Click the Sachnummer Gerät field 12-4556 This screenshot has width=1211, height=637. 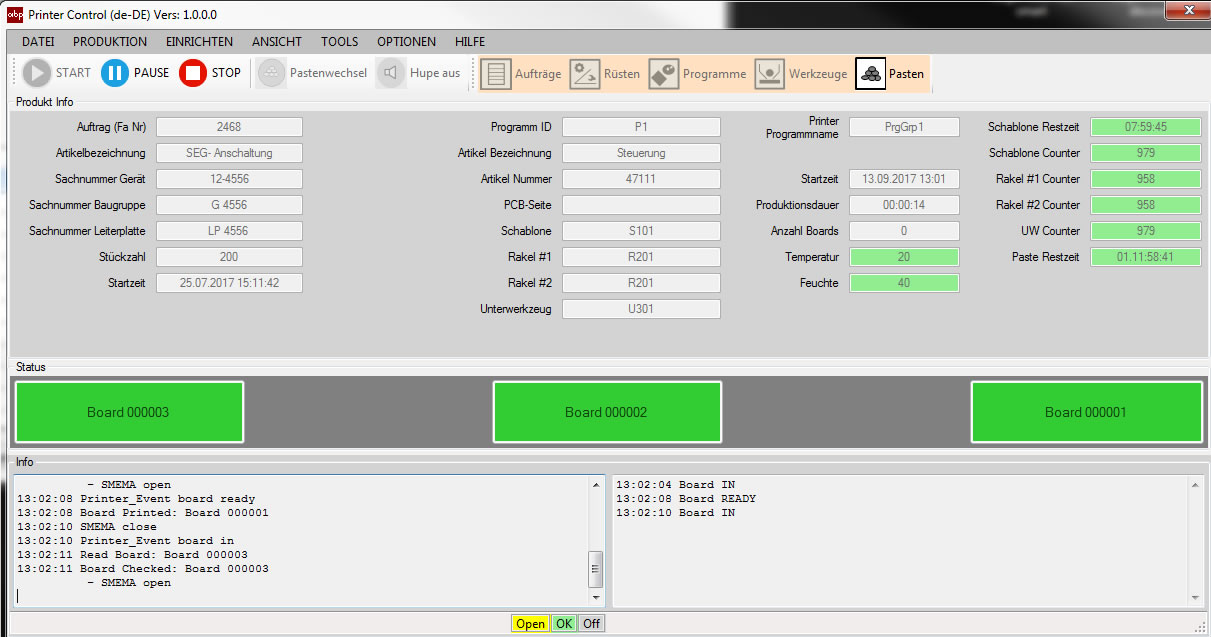229,179
